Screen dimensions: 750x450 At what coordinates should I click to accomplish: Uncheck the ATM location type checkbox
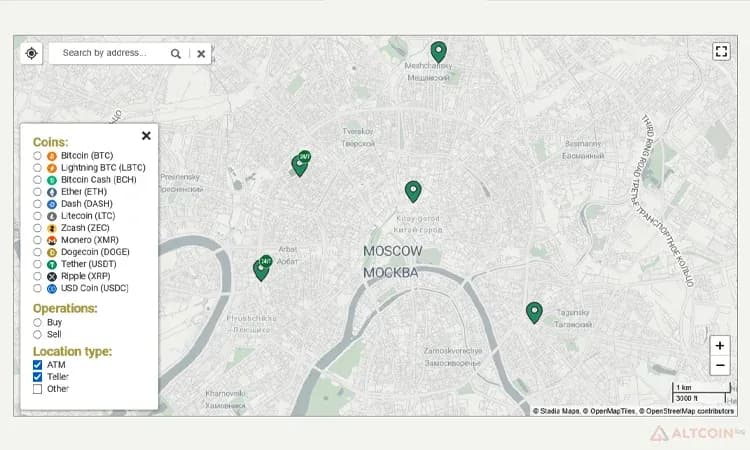tap(37, 365)
